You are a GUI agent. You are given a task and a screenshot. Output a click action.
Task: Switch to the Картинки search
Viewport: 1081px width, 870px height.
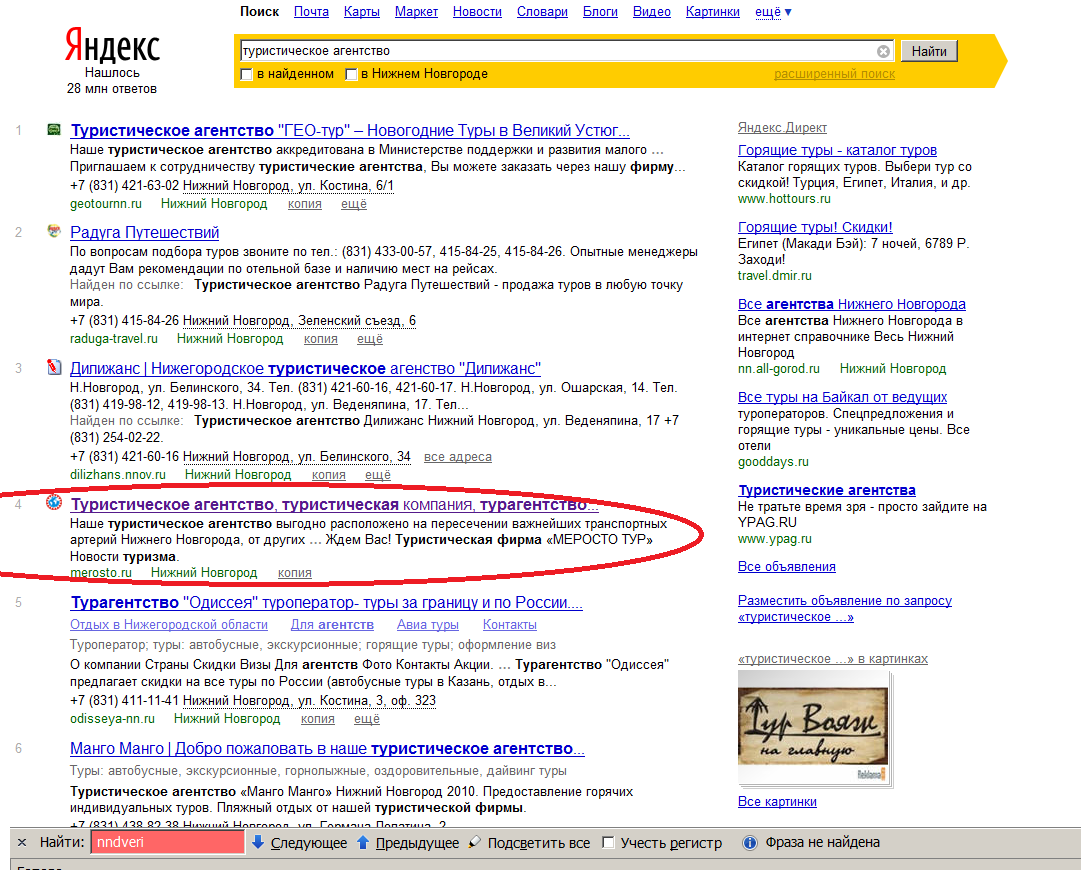coord(713,12)
